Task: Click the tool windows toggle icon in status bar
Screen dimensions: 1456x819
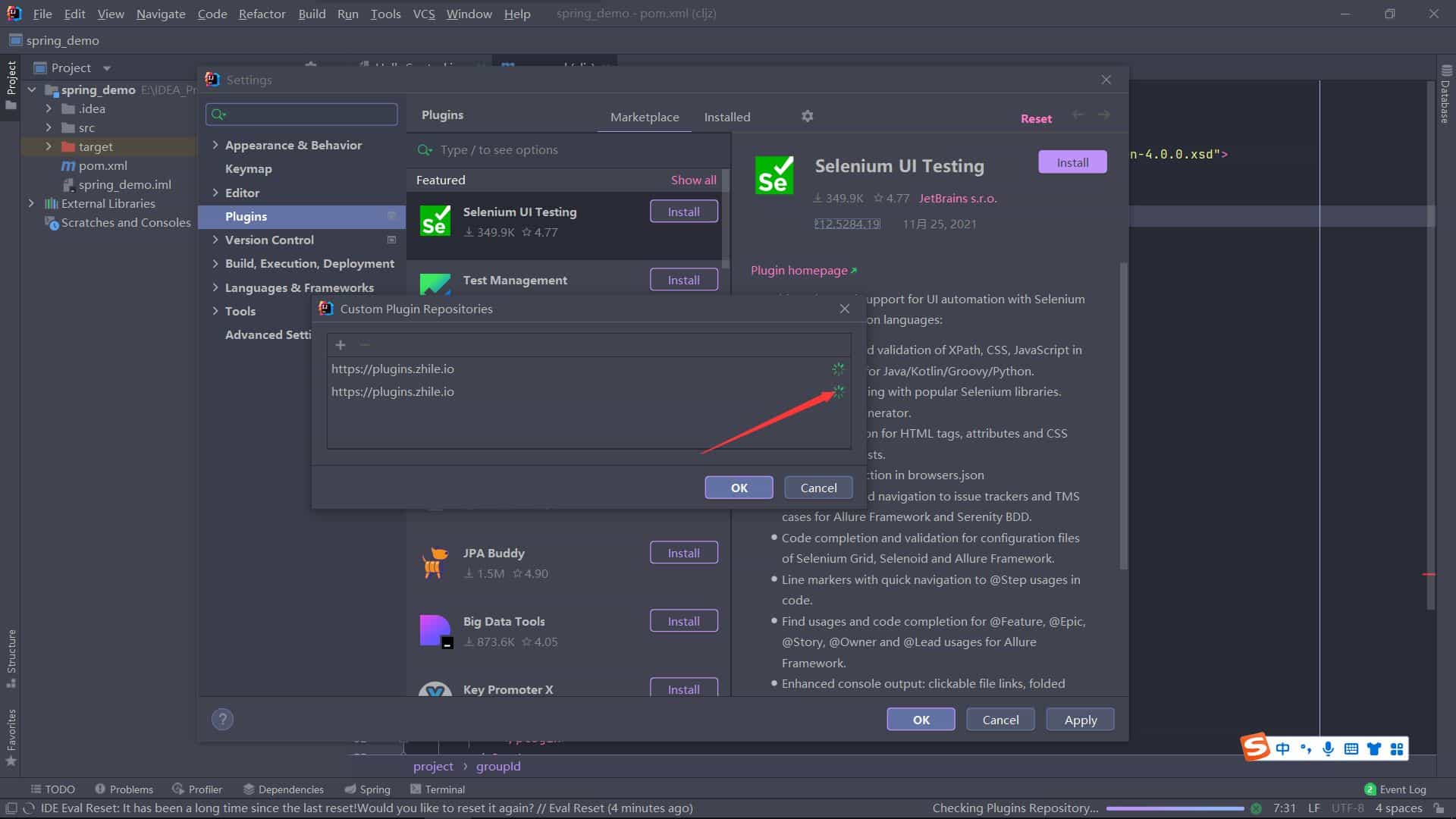Action: tap(11, 808)
